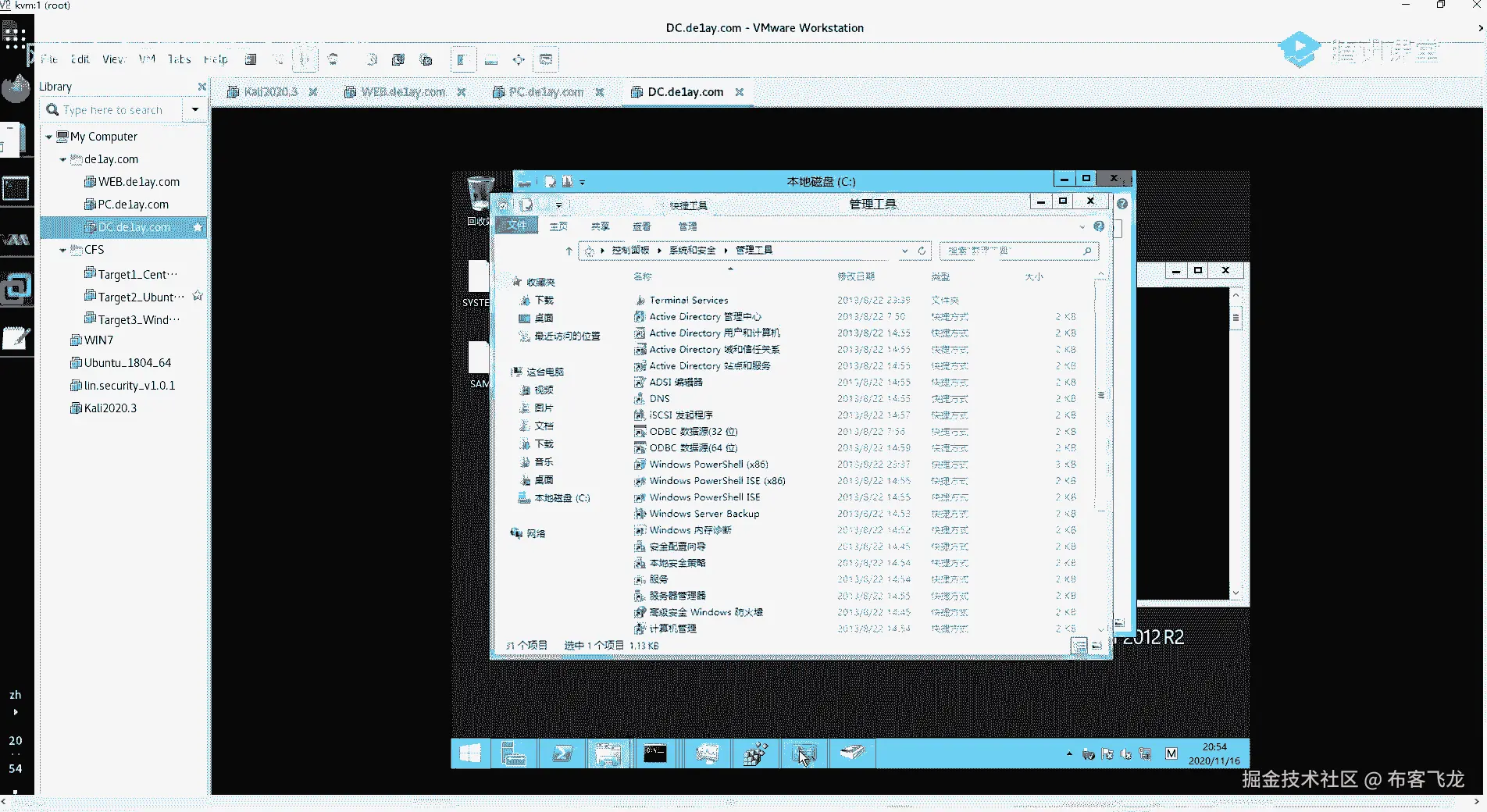Click the Windows PowerShell ISE entry
Screen dimensions: 1487x812
[704, 497]
